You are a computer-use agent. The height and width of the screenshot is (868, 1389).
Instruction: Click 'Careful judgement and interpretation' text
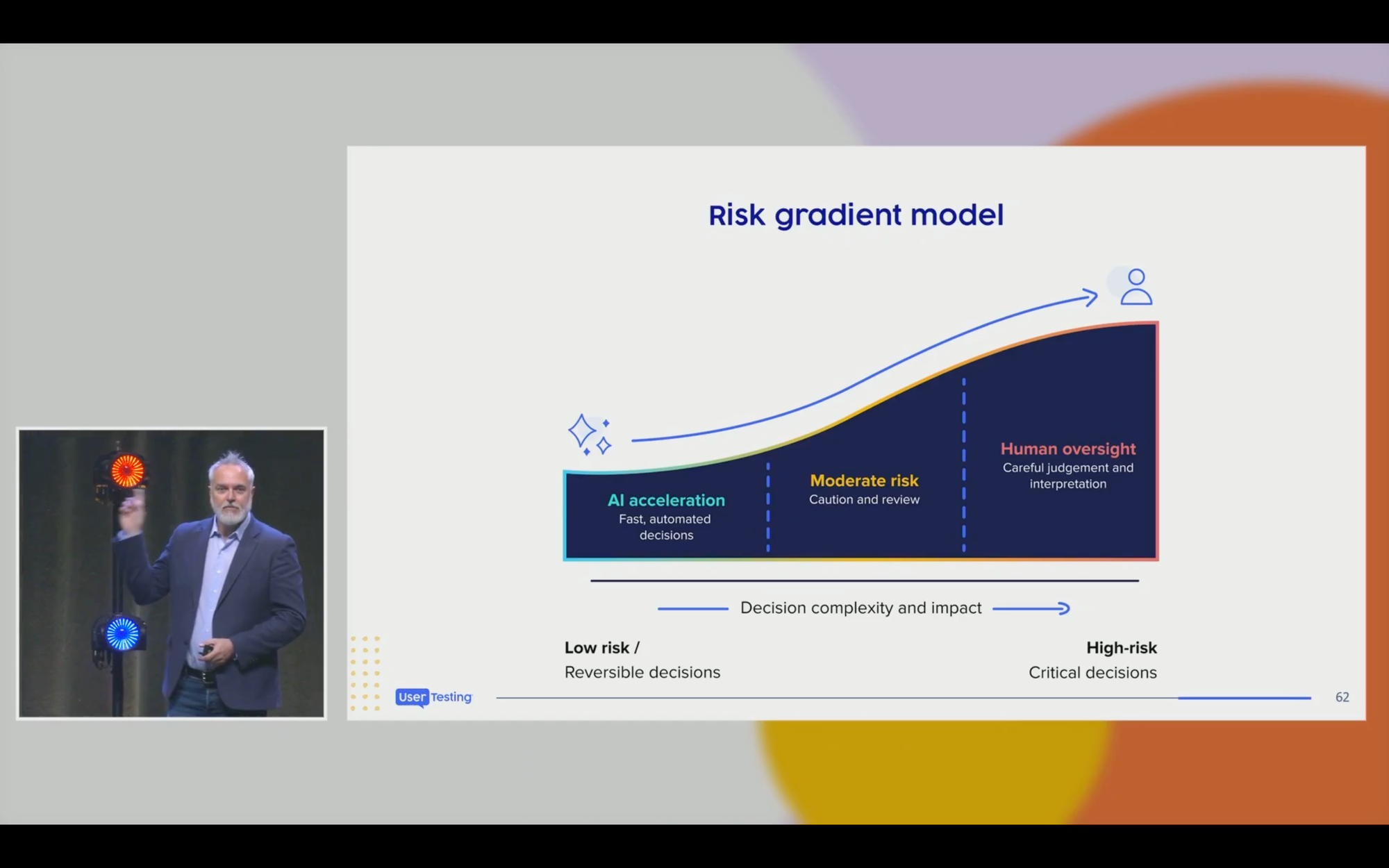(1068, 476)
